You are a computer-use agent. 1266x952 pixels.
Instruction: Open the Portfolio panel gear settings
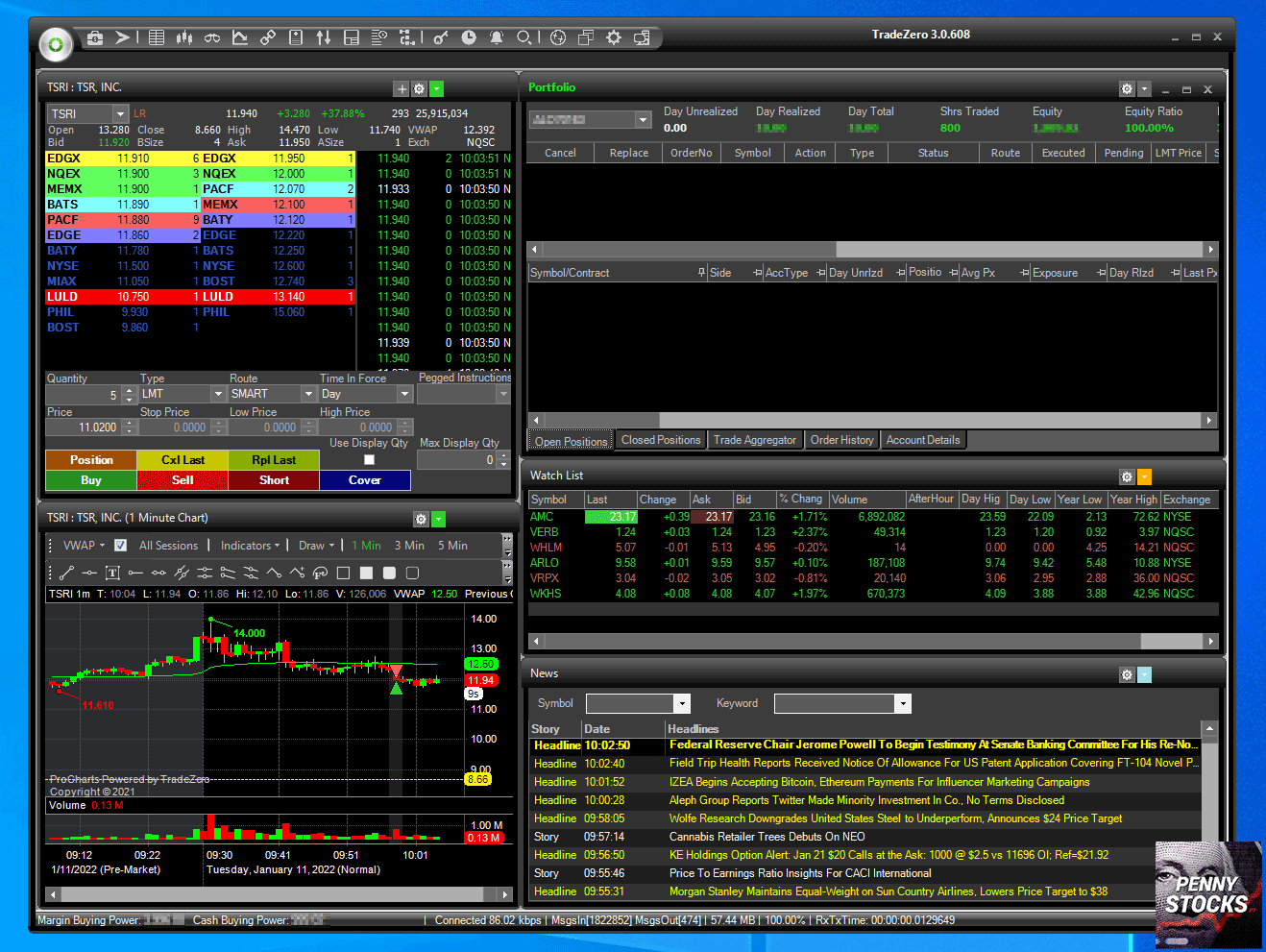pos(1127,88)
